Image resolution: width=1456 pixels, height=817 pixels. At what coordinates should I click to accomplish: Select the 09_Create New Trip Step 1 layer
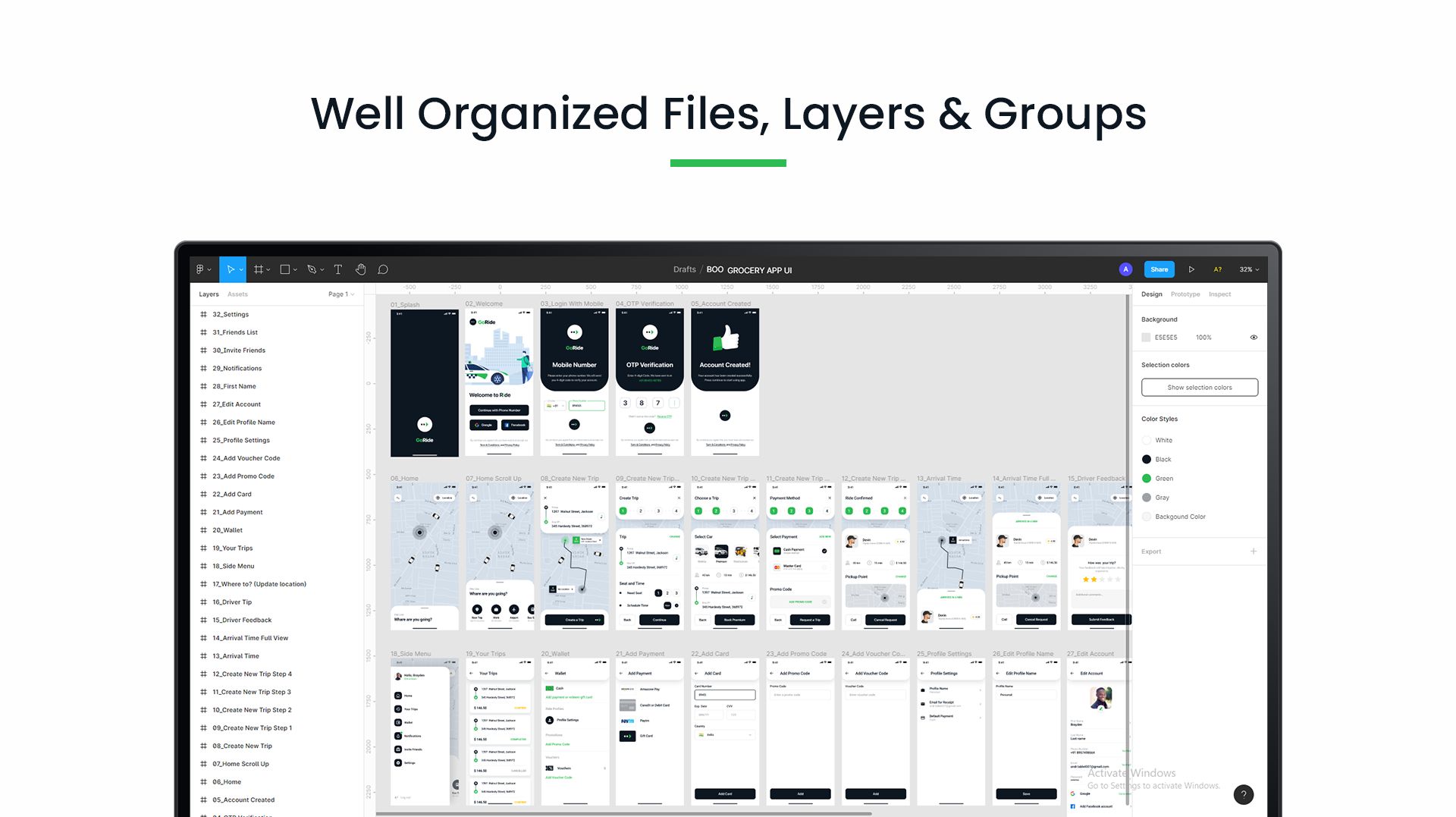(x=253, y=728)
